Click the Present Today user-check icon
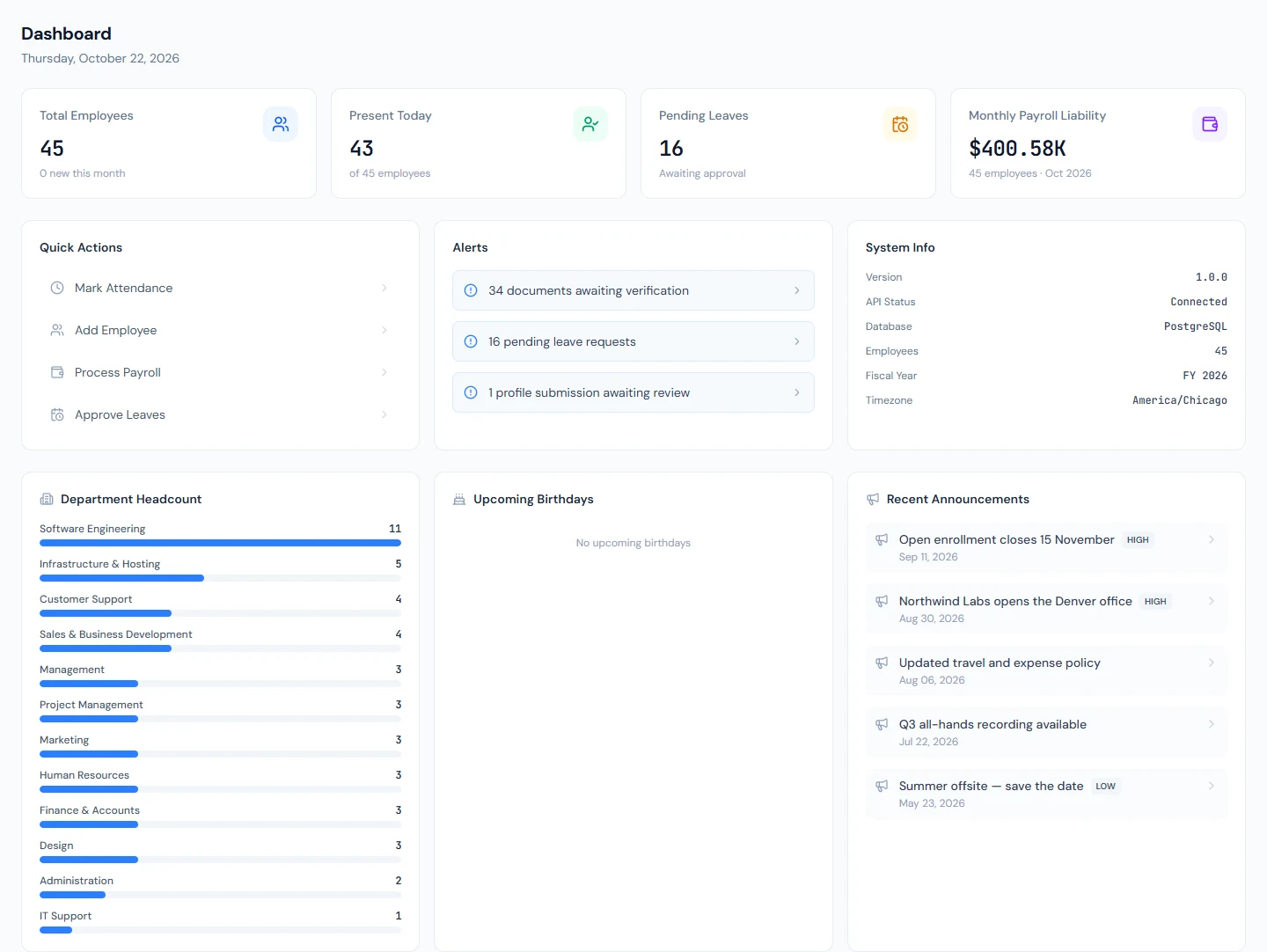1267x952 pixels. coord(590,124)
